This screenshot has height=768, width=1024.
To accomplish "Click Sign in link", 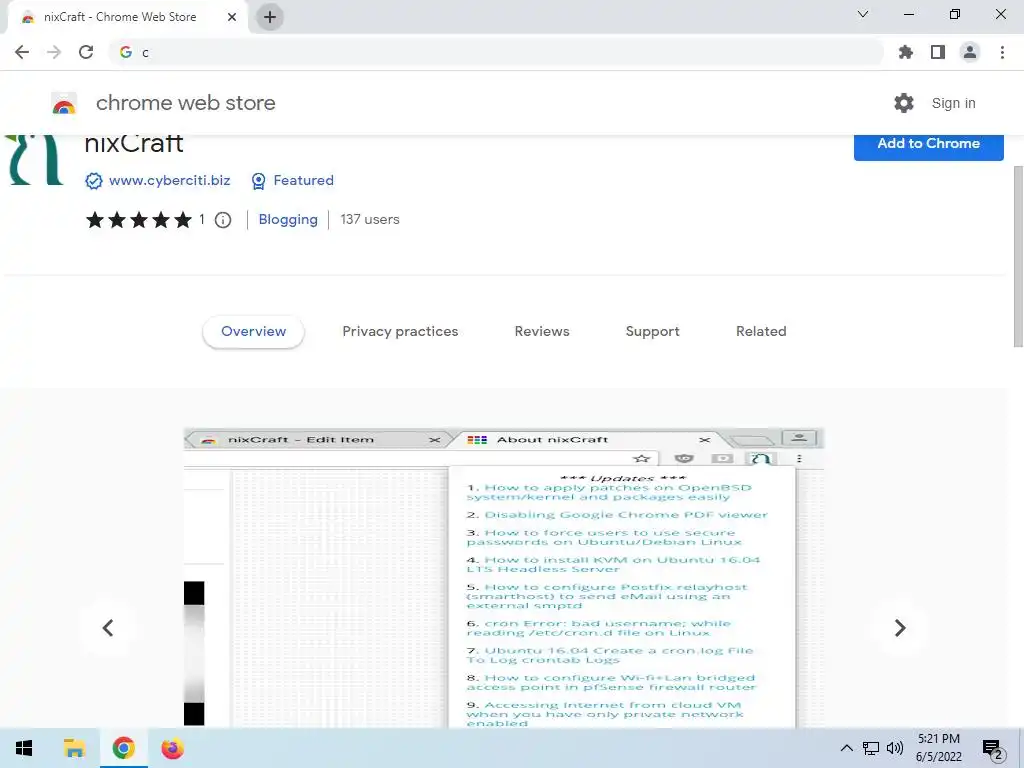I will (953, 103).
